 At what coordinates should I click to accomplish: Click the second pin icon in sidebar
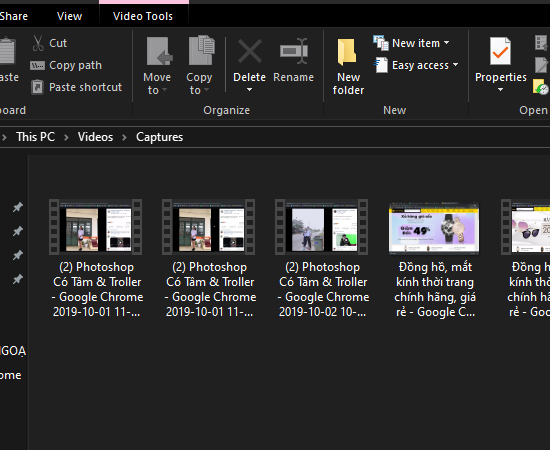[18, 231]
